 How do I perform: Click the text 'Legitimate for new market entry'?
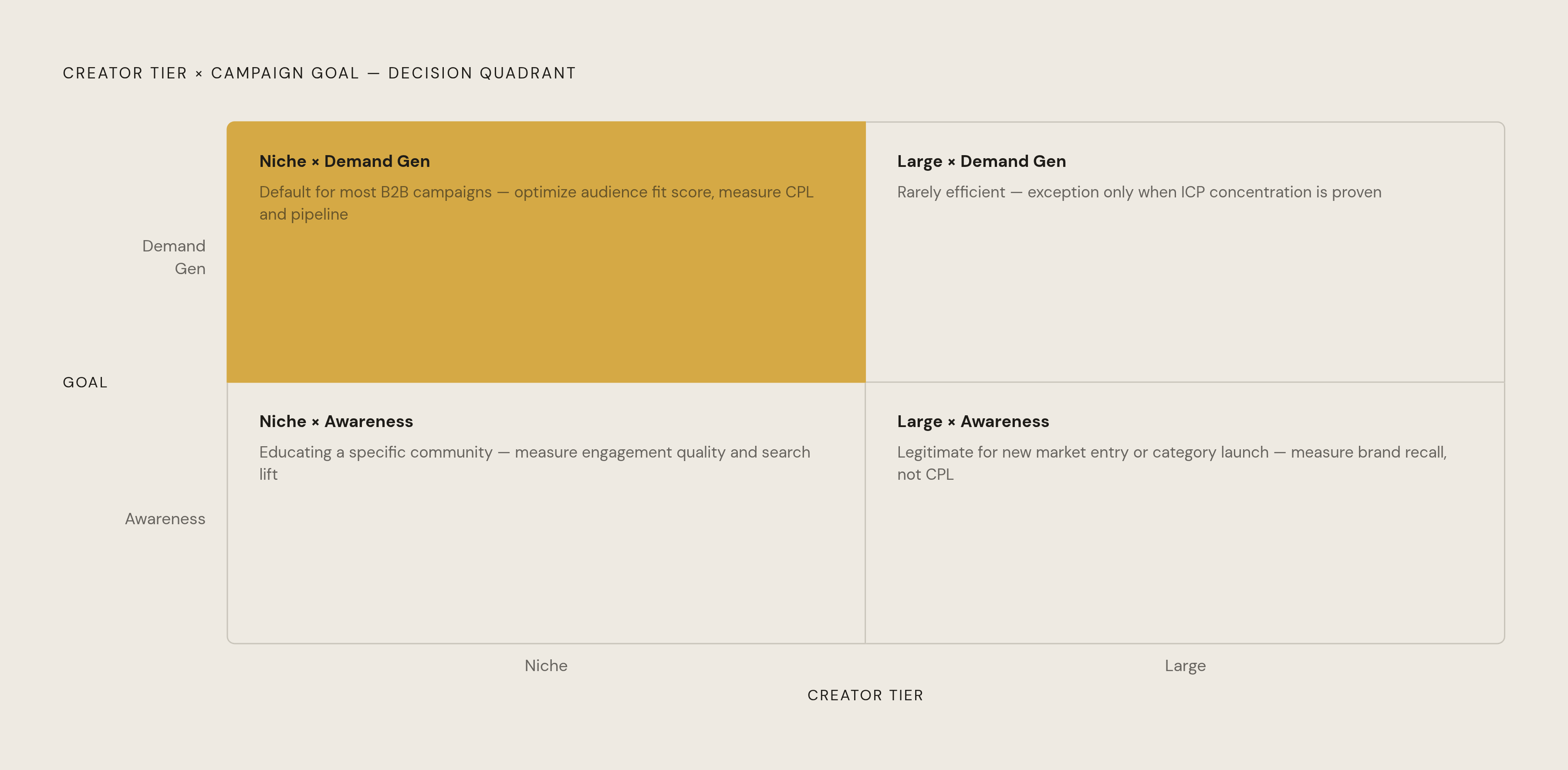[x=1013, y=452]
